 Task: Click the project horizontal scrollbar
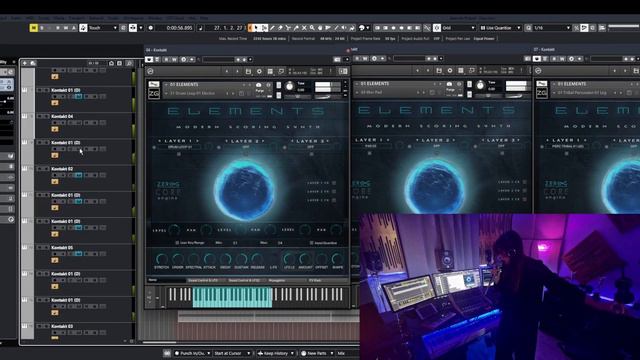coord(160,342)
